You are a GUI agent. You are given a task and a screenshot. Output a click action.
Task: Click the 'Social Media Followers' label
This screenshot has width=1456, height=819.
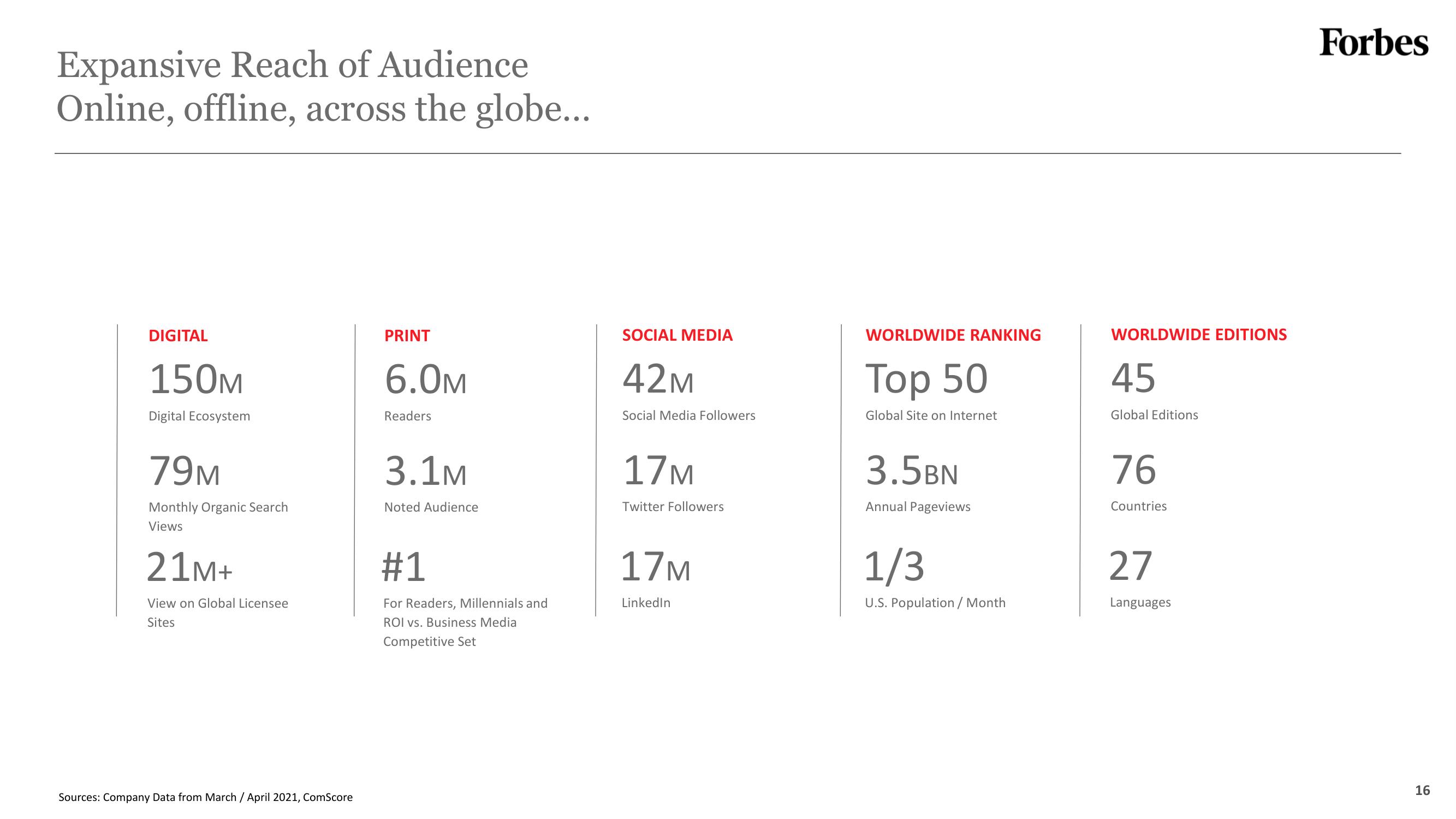click(688, 416)
